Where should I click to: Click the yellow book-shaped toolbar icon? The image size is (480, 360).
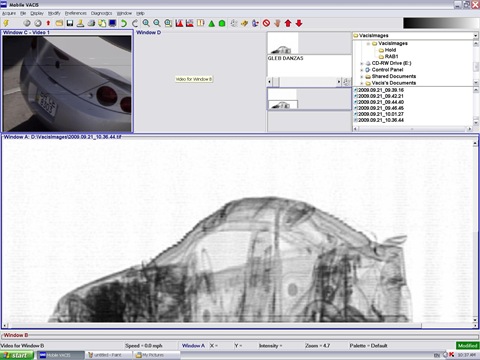201,23
